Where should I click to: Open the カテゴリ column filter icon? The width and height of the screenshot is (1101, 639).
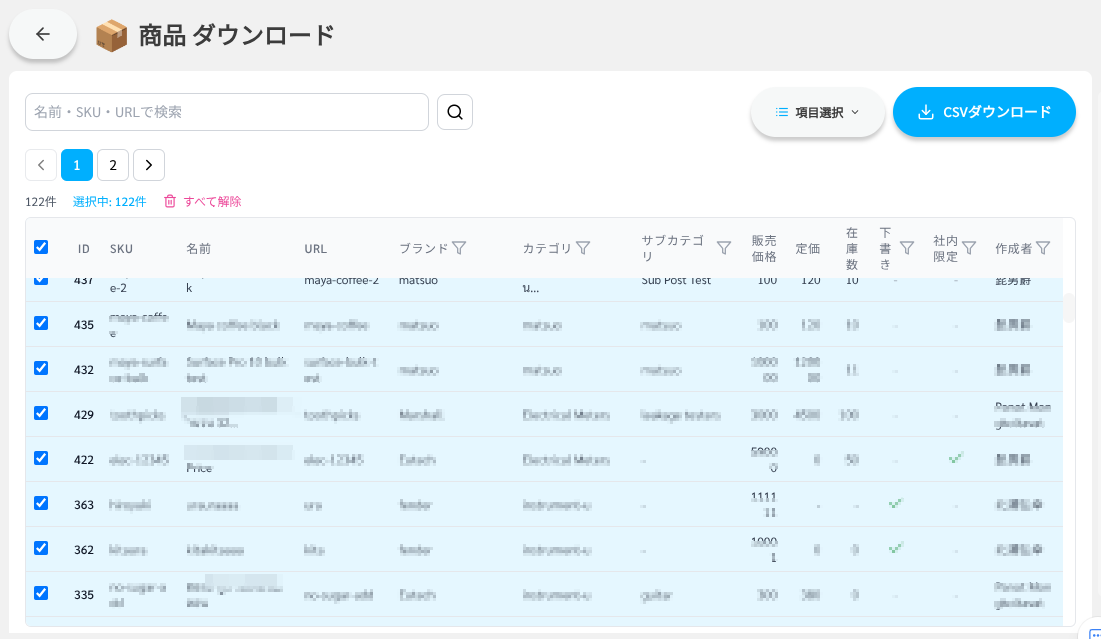pos(583,248)
